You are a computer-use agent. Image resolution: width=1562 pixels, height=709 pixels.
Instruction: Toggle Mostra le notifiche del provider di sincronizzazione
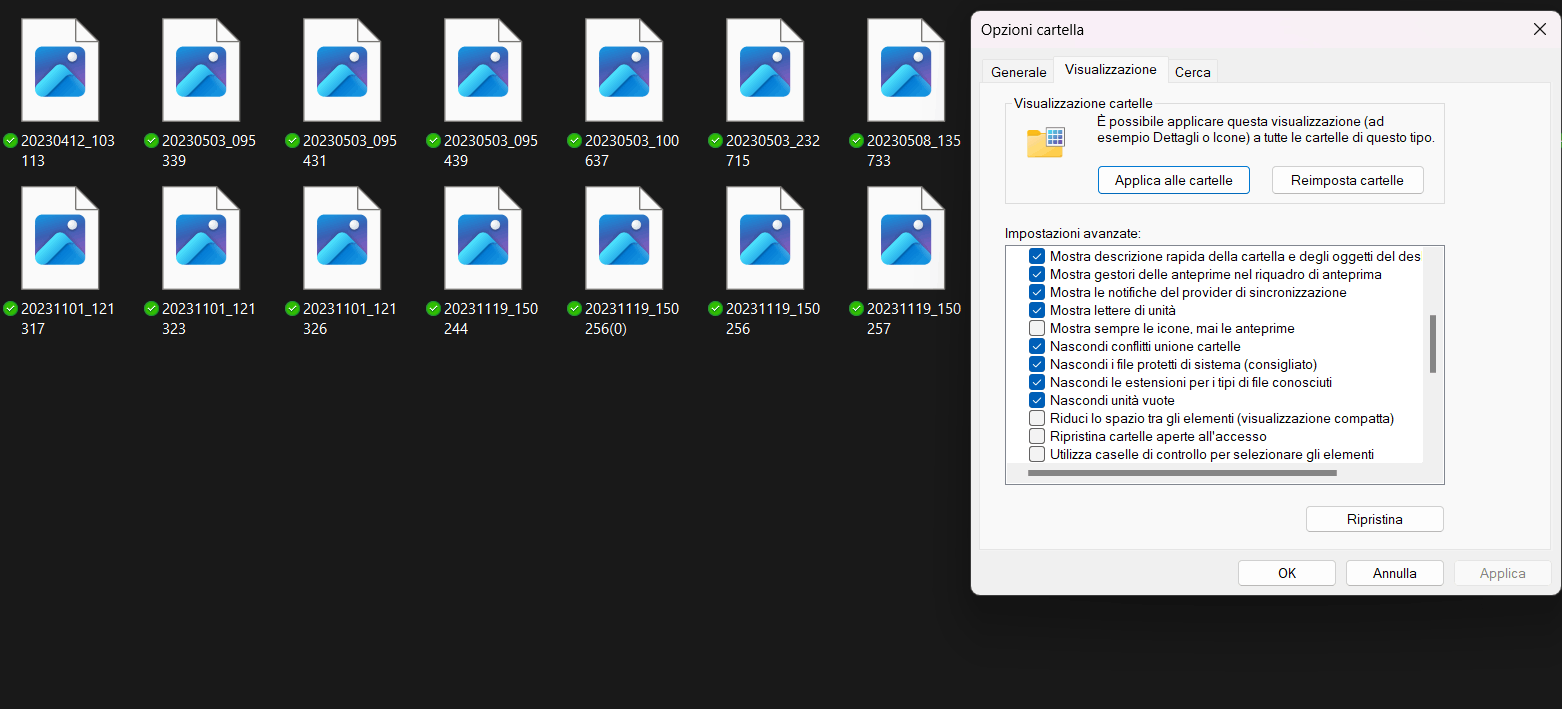point(1037,292)
